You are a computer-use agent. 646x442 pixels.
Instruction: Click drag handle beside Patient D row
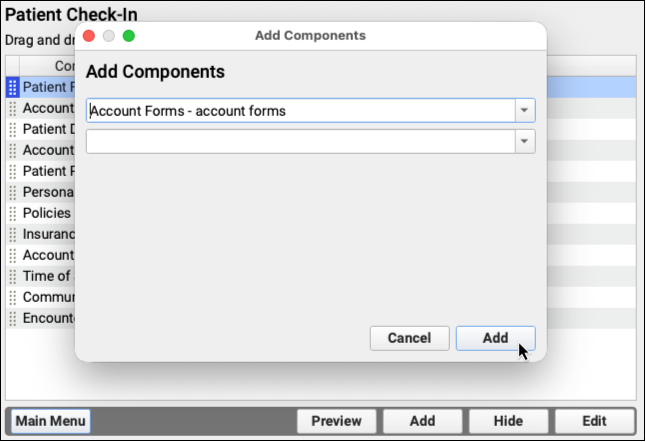pyautogui.click(x=13, y=129)
